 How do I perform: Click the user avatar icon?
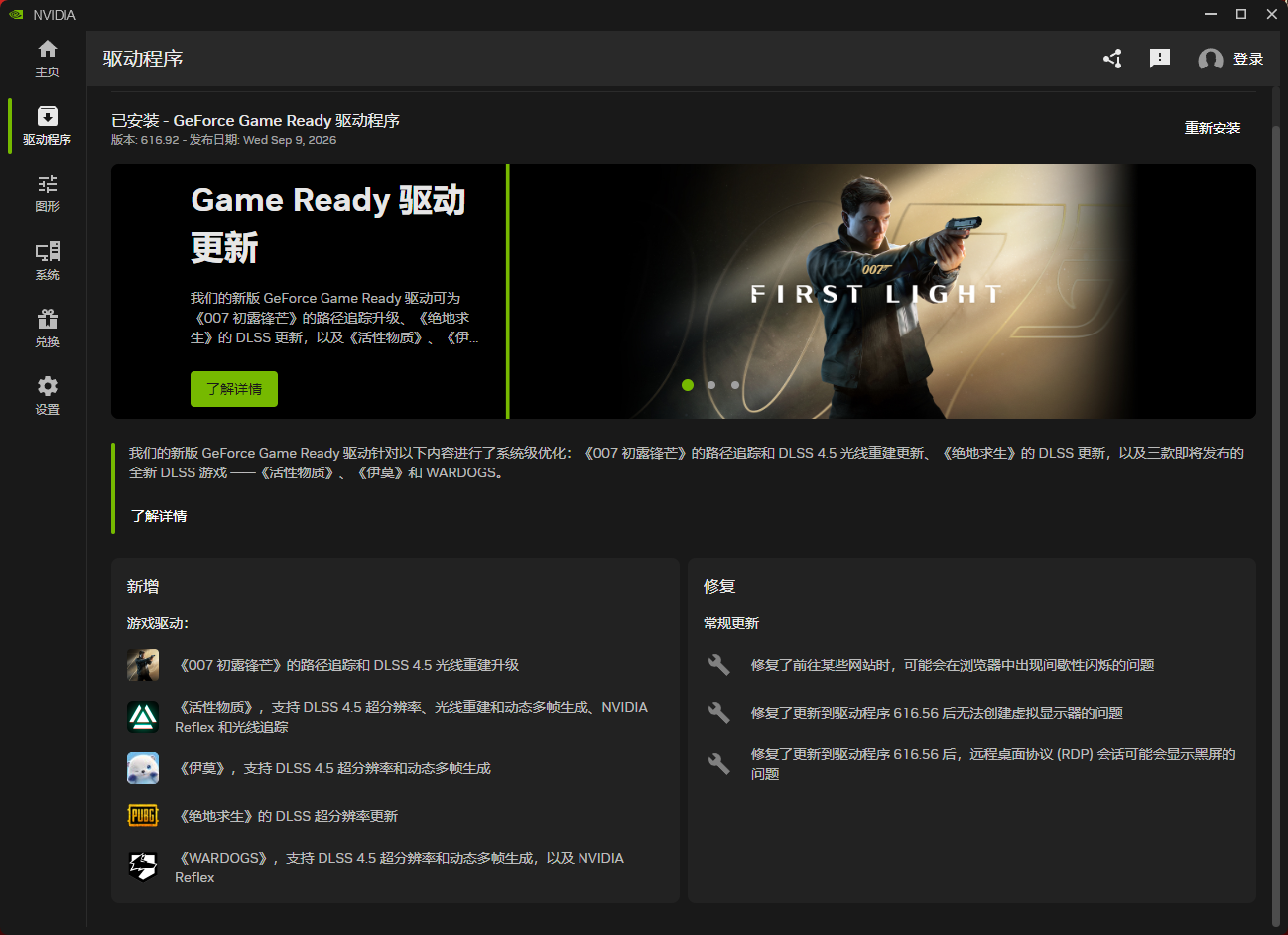(x=1210, y=60)
